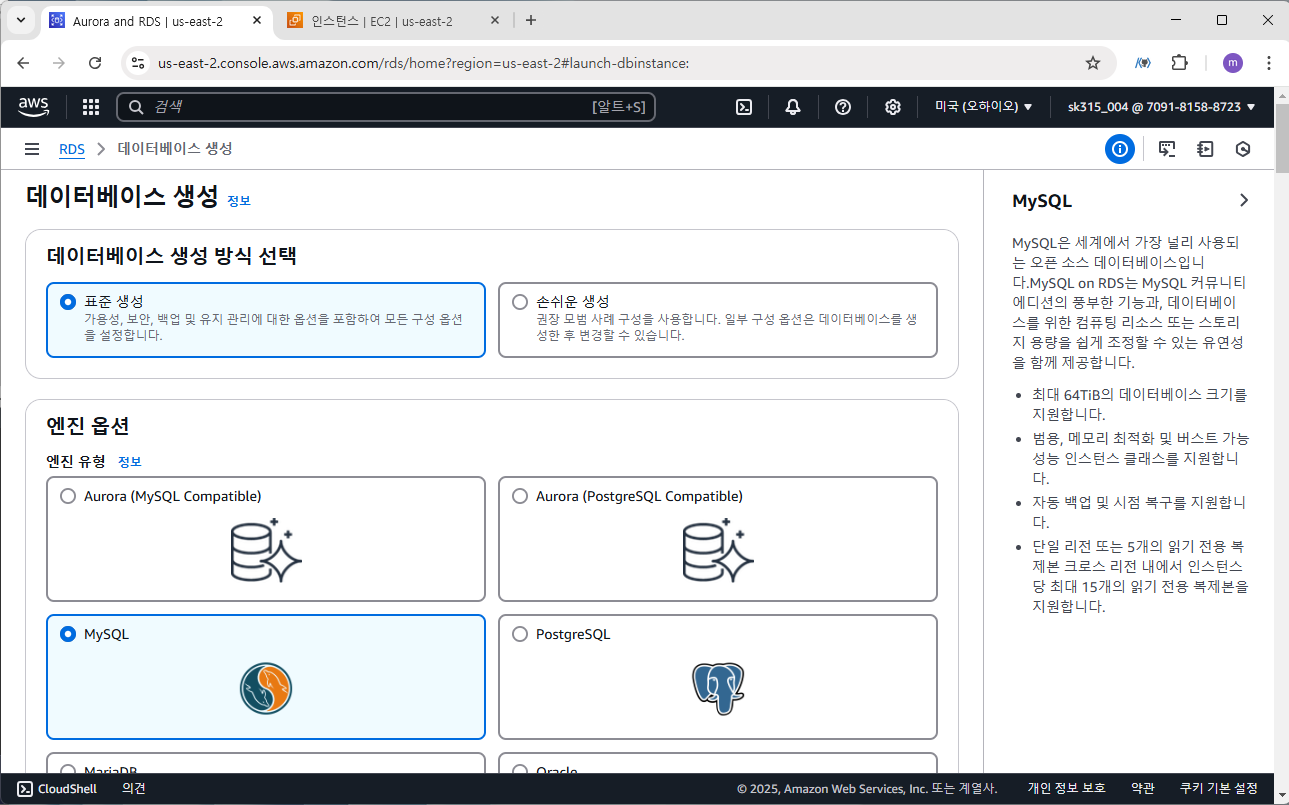Open 약관 footer link
This screenshot has width=1289, height=805.
click(x=1143, y=789)
